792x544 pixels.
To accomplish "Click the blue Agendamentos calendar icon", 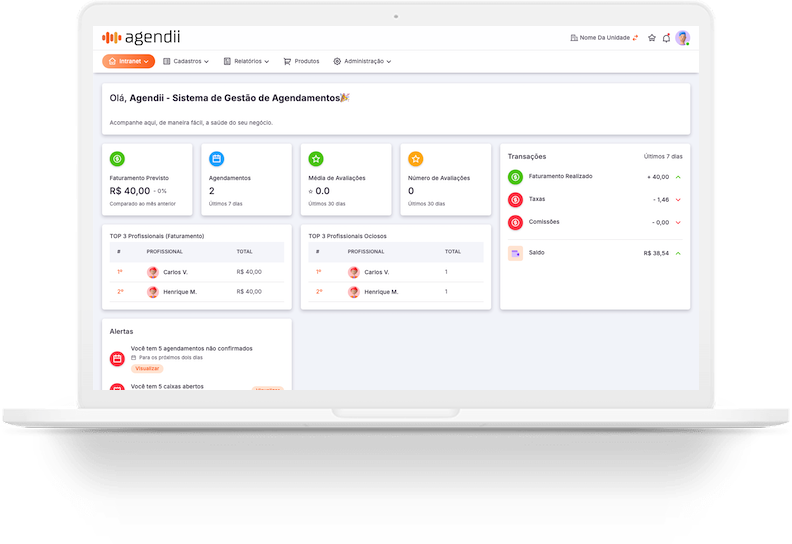I will tap(216, 159).
